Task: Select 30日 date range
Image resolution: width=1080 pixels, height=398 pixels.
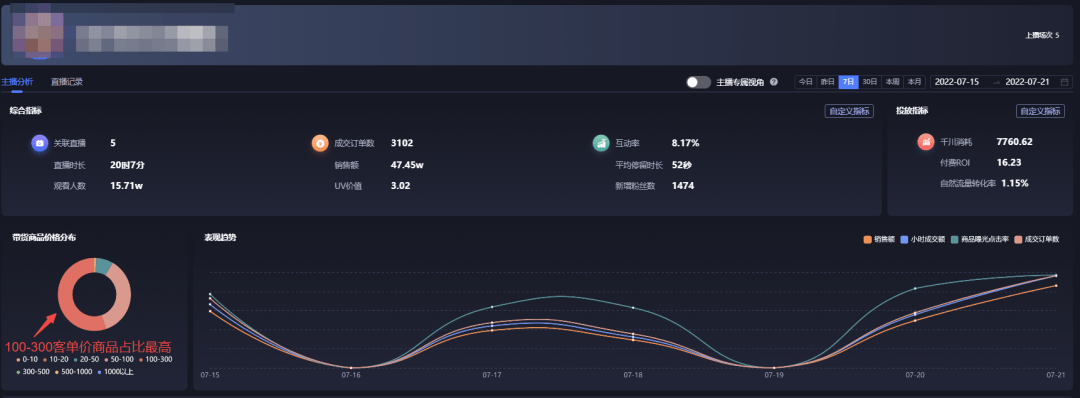Action: pyautogui.click(x=870, y=82)
